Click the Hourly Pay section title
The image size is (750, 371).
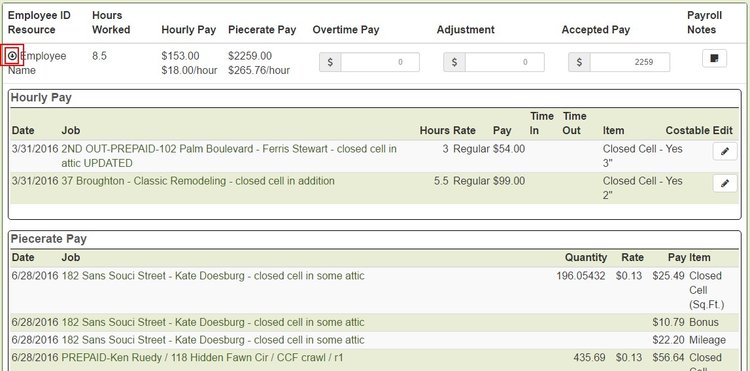point(41,98)
